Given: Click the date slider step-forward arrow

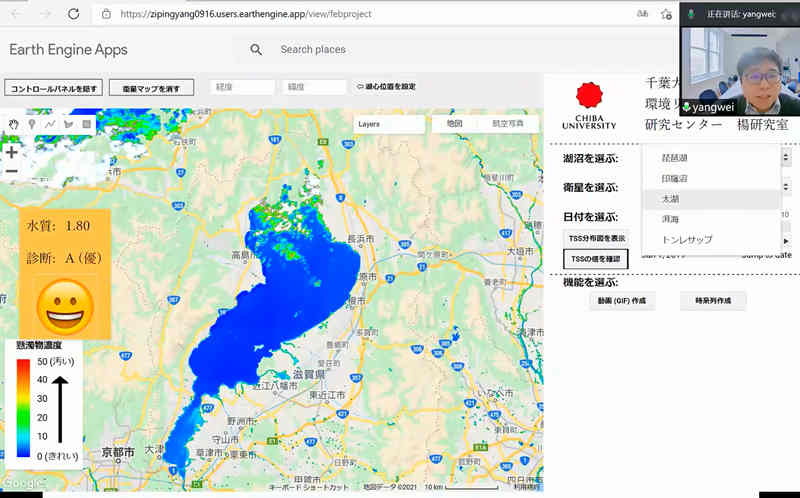Looking at the screenshot, I should click(x=786, y=240).
